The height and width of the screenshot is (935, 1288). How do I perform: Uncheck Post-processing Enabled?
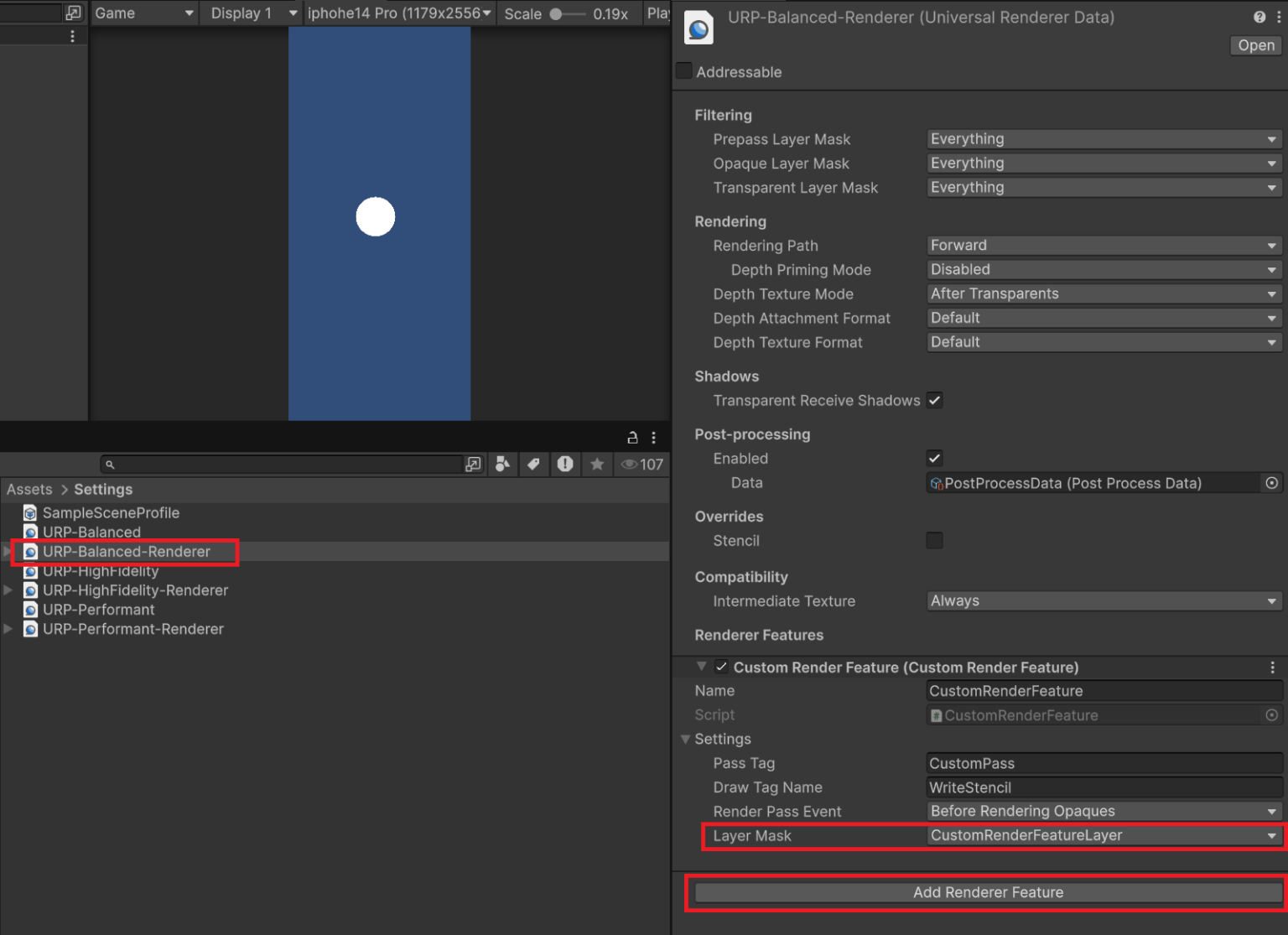pos(934,458)
